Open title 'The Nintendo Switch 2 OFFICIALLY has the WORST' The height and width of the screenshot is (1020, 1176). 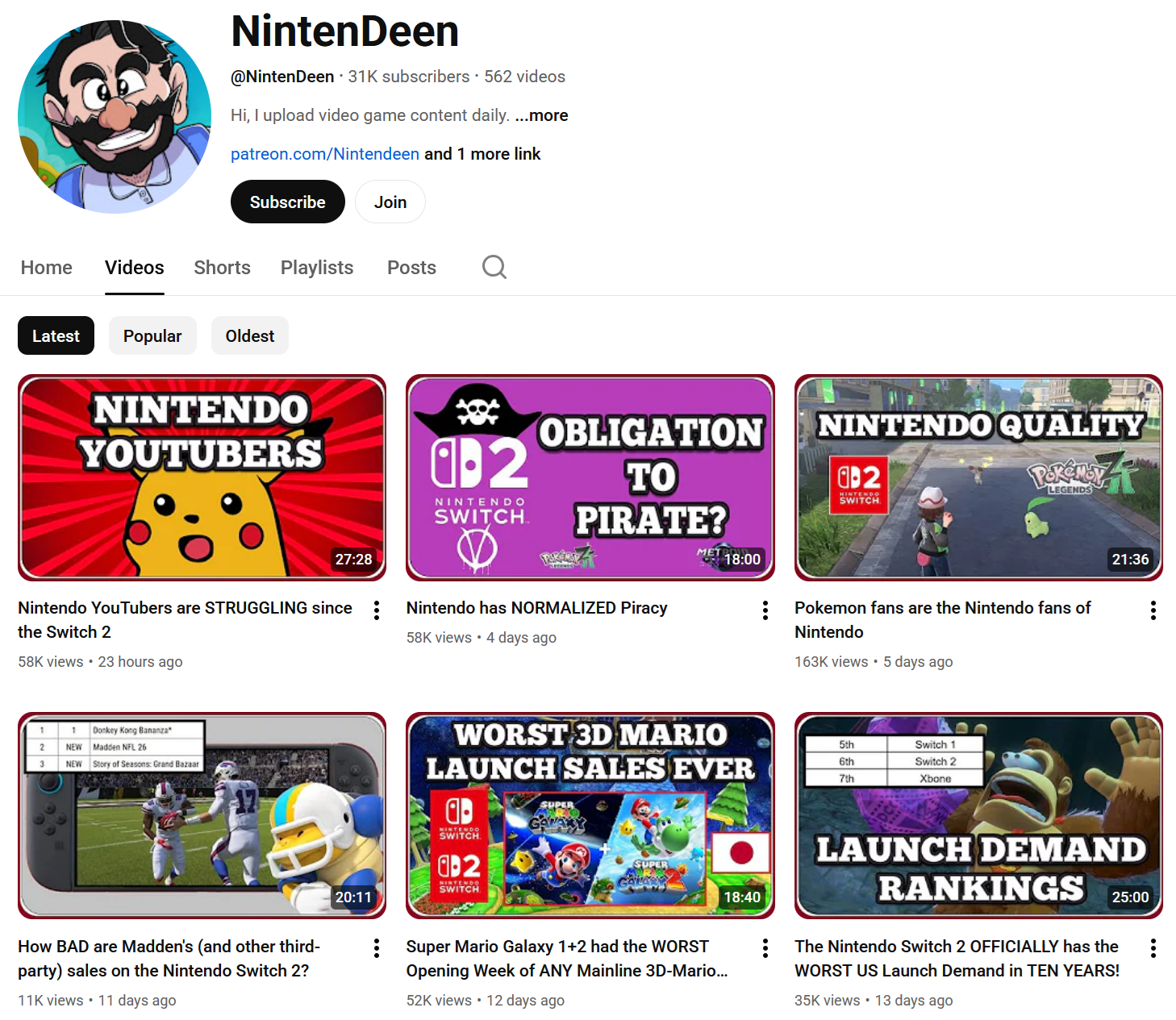pyautogui.click(x=957, y=959)
